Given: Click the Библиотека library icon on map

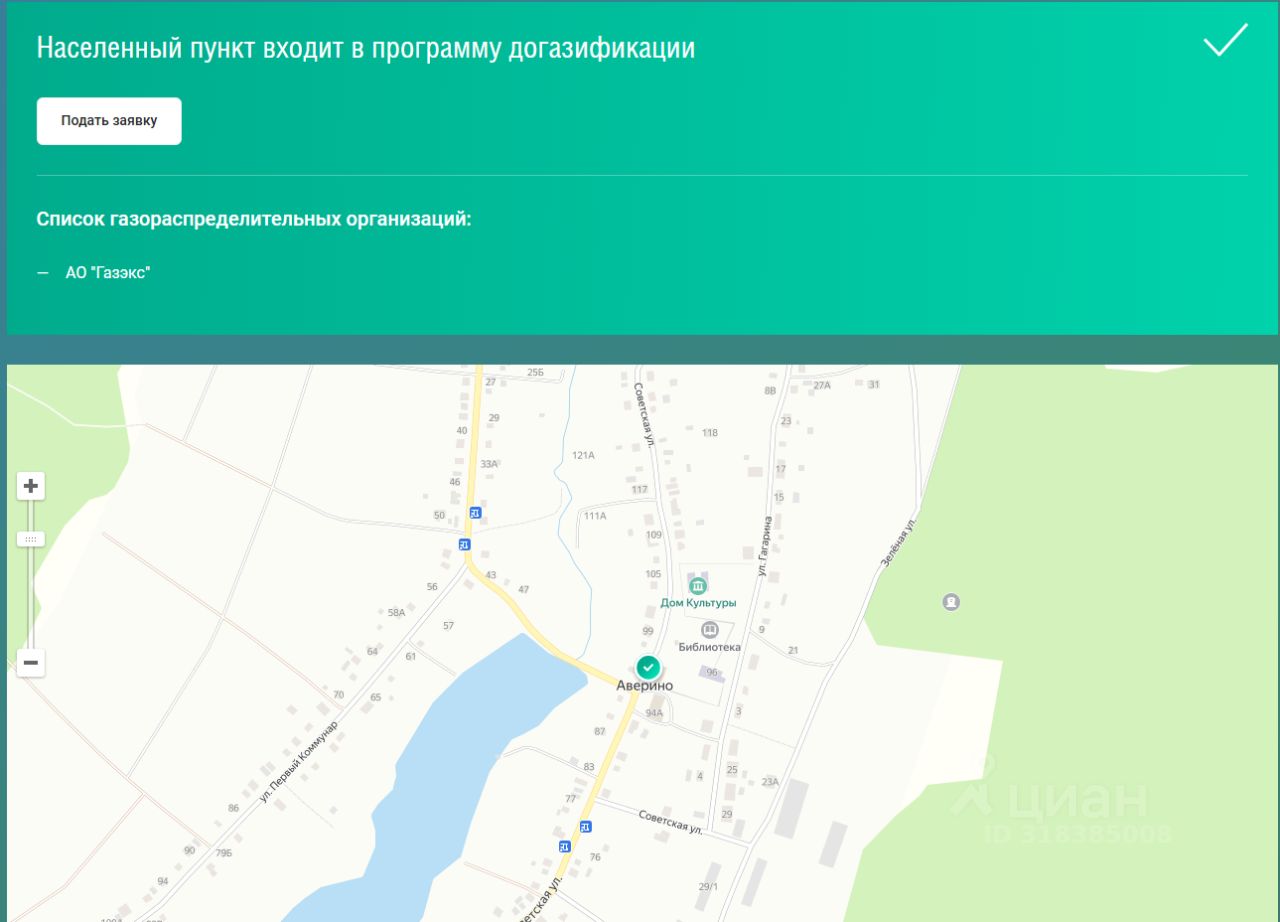Looking at the screenshot, I should pyautogui.click(x=710, y=629).
